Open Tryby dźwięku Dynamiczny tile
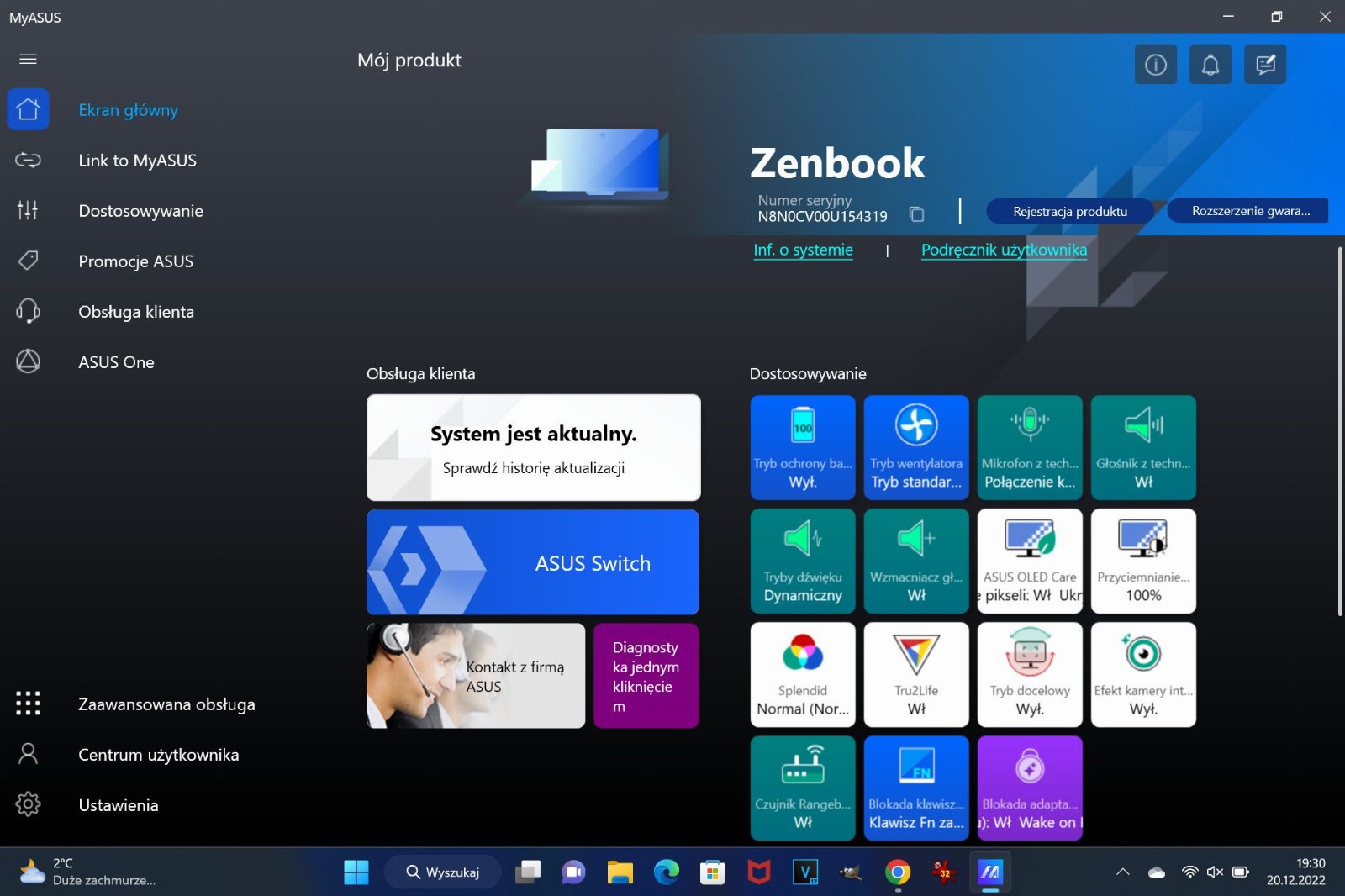The image size is (1345, 896). [803, 561]
